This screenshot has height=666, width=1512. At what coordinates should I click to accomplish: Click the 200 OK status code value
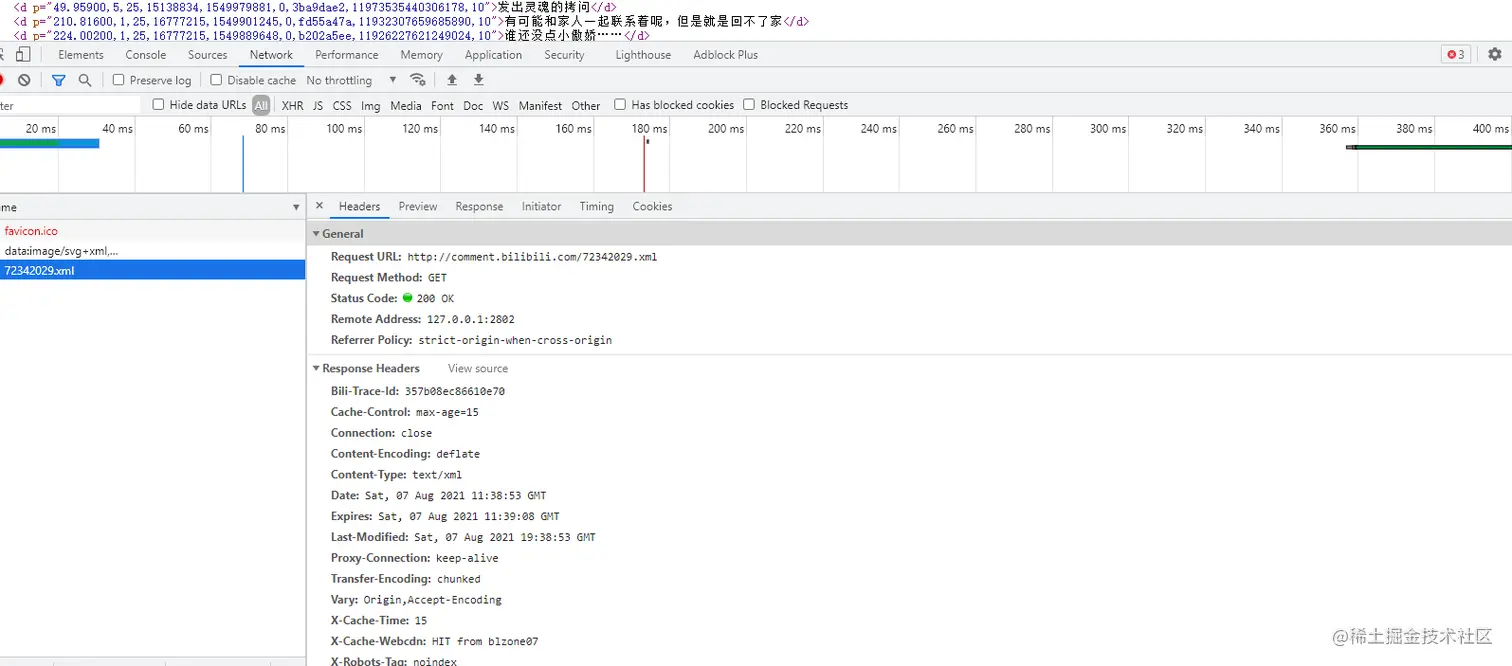click(435, 299)
